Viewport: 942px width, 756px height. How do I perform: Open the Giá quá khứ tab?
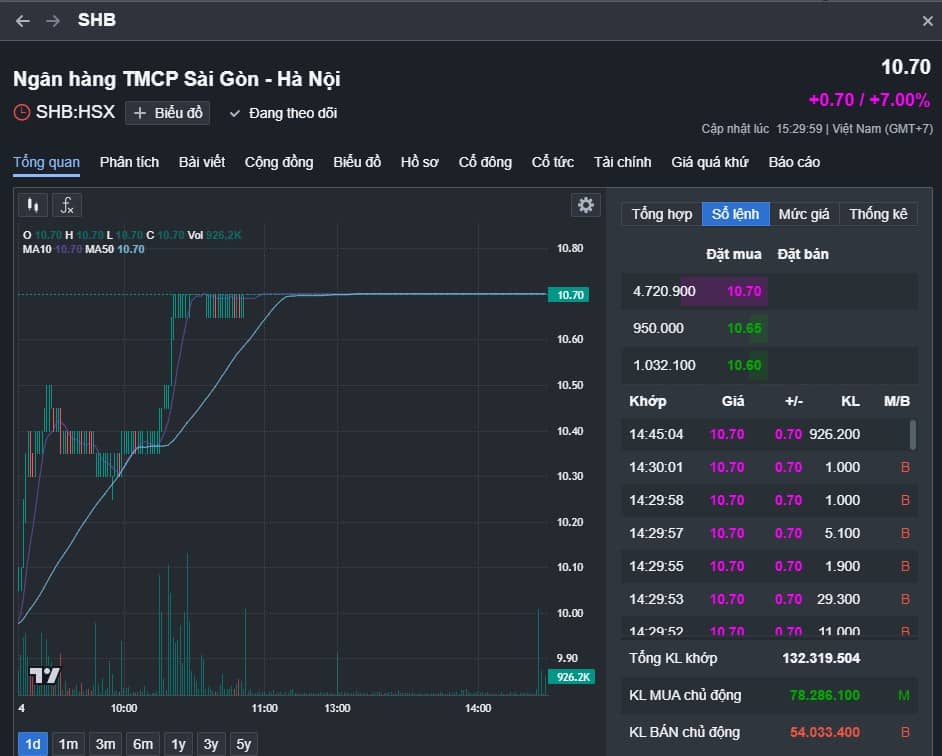tap(710, 162)
